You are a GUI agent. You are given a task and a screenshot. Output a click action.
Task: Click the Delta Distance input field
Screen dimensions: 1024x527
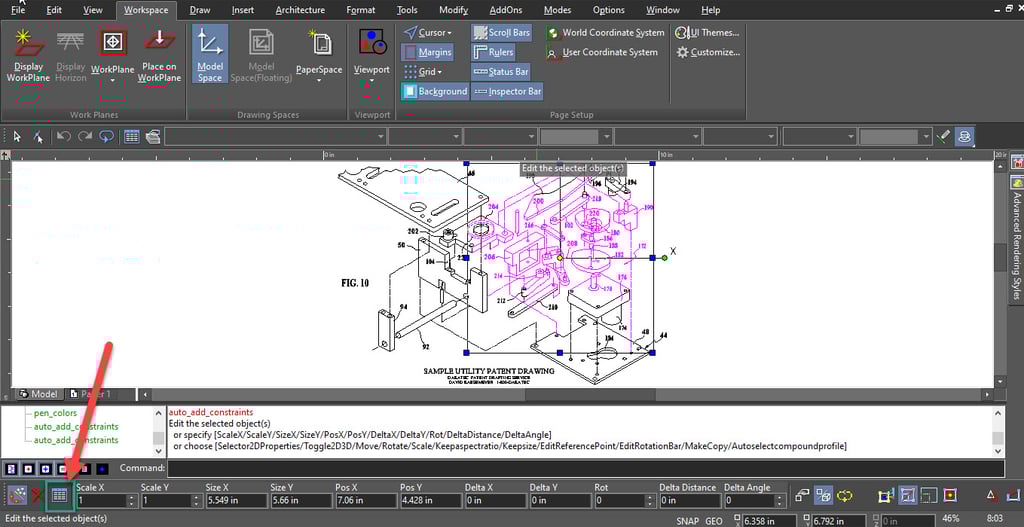(x=690, y=501)
